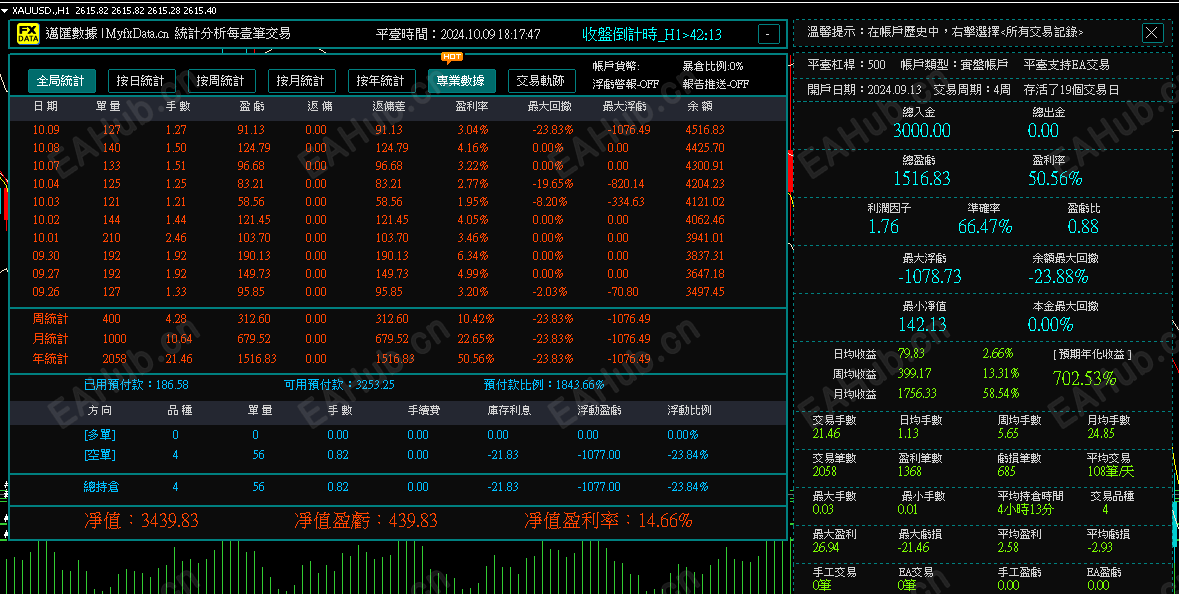Open 按月統計 monthly statistics
Viewport: 1179px width, 594px height.
tap(301, 80)
